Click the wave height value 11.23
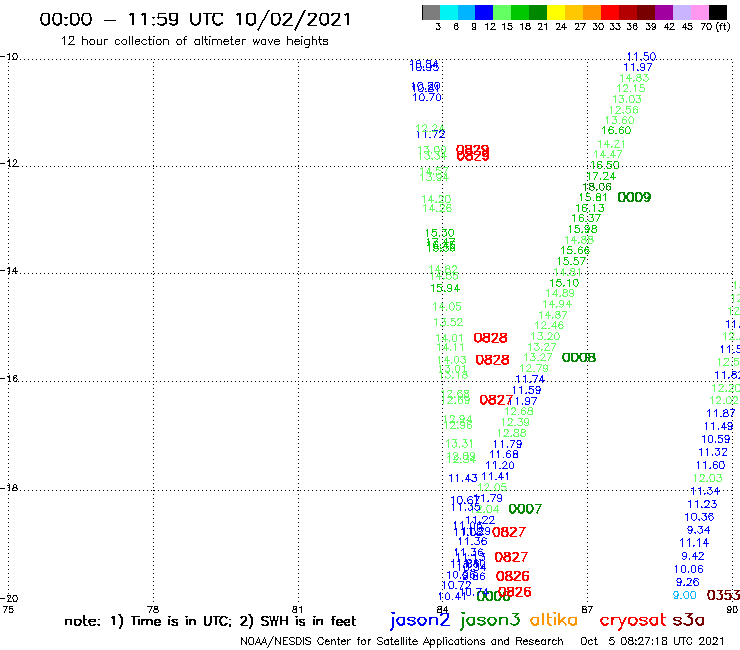This screenshot has width=740, height=650. 702,504
